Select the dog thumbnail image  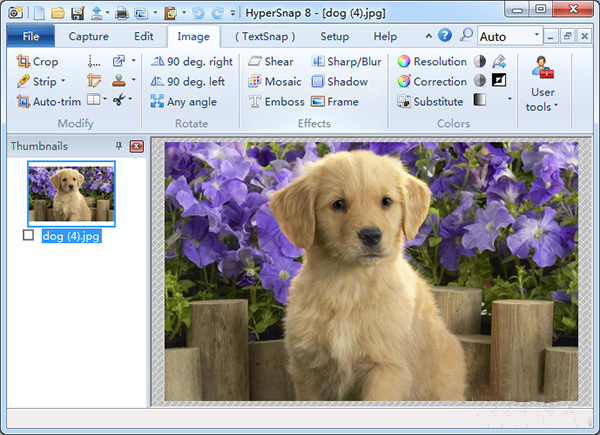tap(71, 193)
